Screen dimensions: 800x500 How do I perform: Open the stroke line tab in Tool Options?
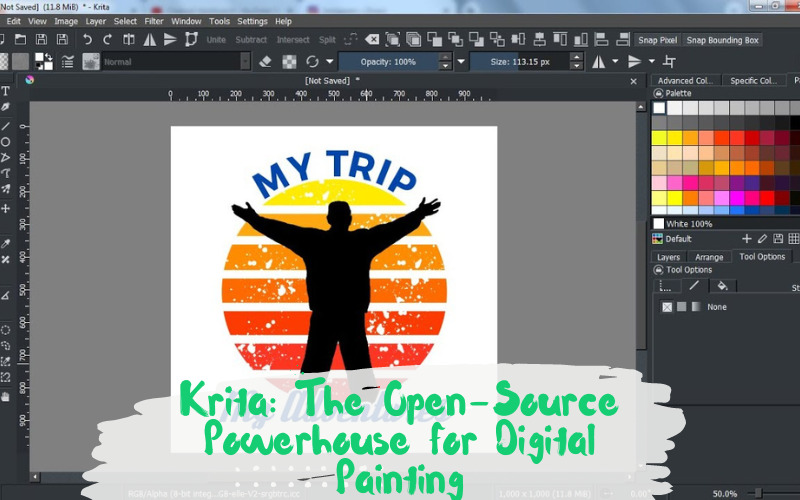click(694, 286)
